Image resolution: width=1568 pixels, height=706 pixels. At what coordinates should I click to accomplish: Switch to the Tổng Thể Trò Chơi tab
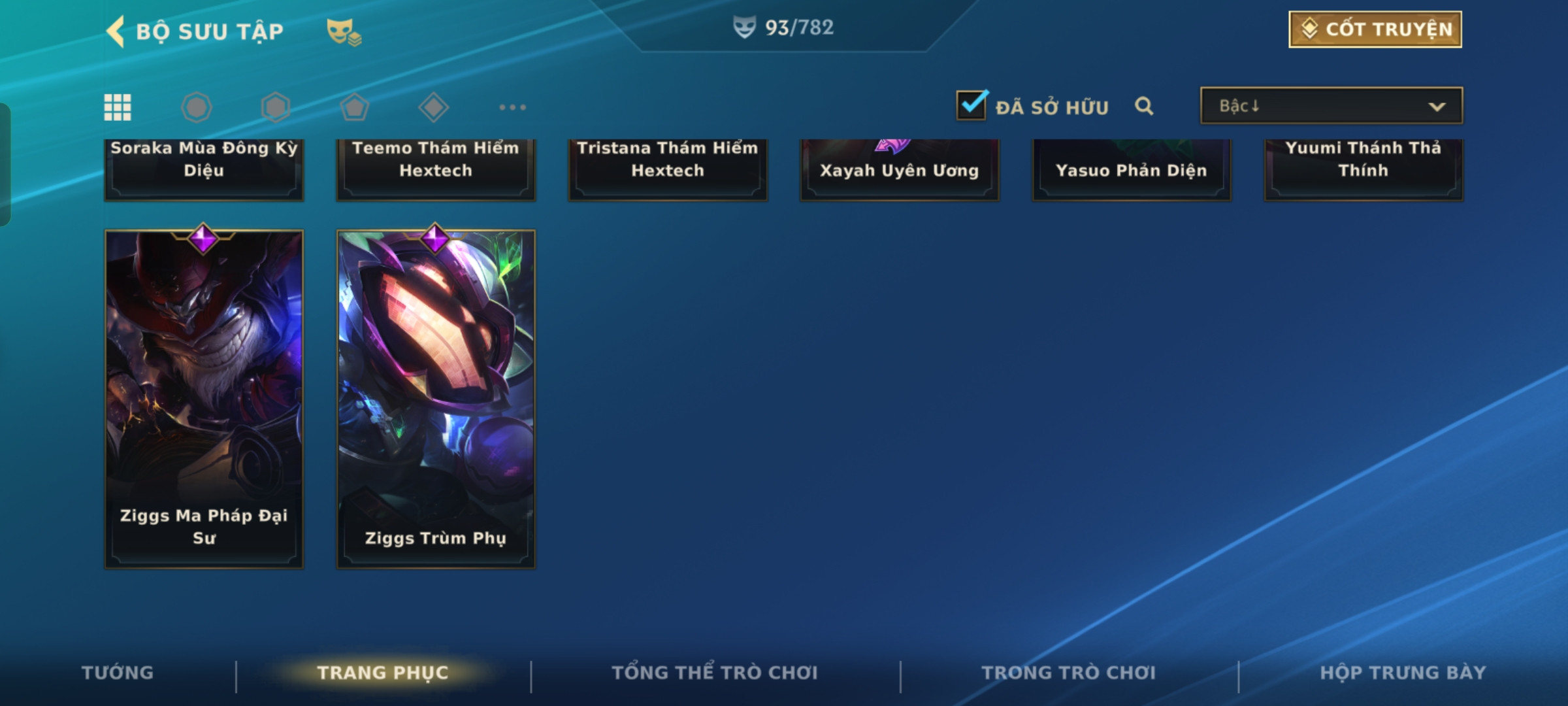(715, 673)
